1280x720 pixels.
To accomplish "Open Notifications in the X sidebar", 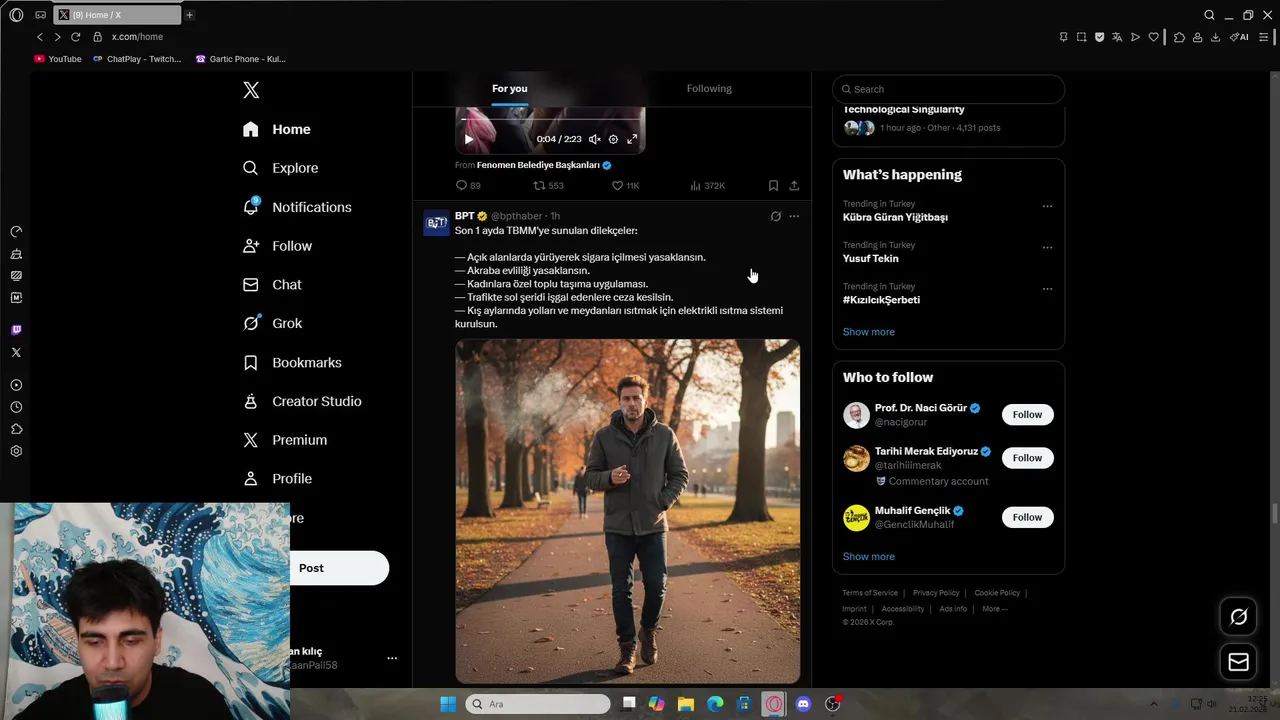I will 298,207.
